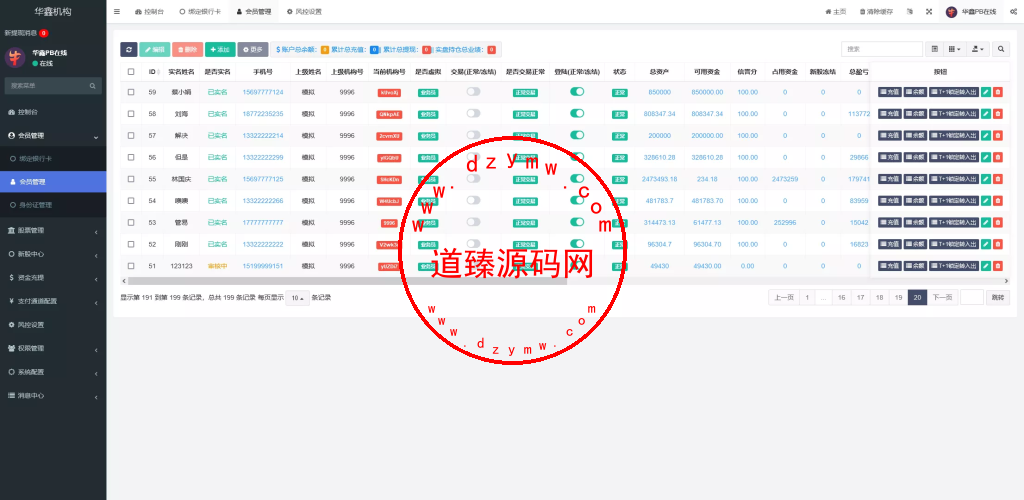Viewport: 1024px width, 500px height.
Task: Click the user avatar in the sidebar
Action: (15, 57)
